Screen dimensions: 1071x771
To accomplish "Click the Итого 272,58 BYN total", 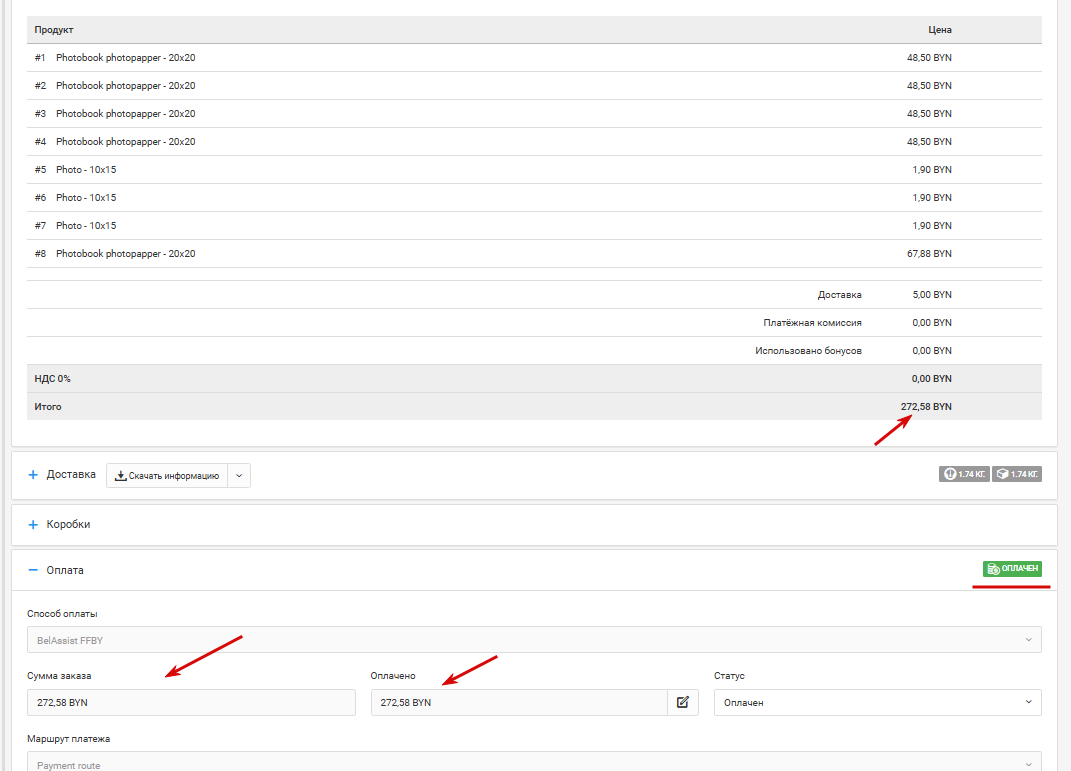I will coord(926,406).
